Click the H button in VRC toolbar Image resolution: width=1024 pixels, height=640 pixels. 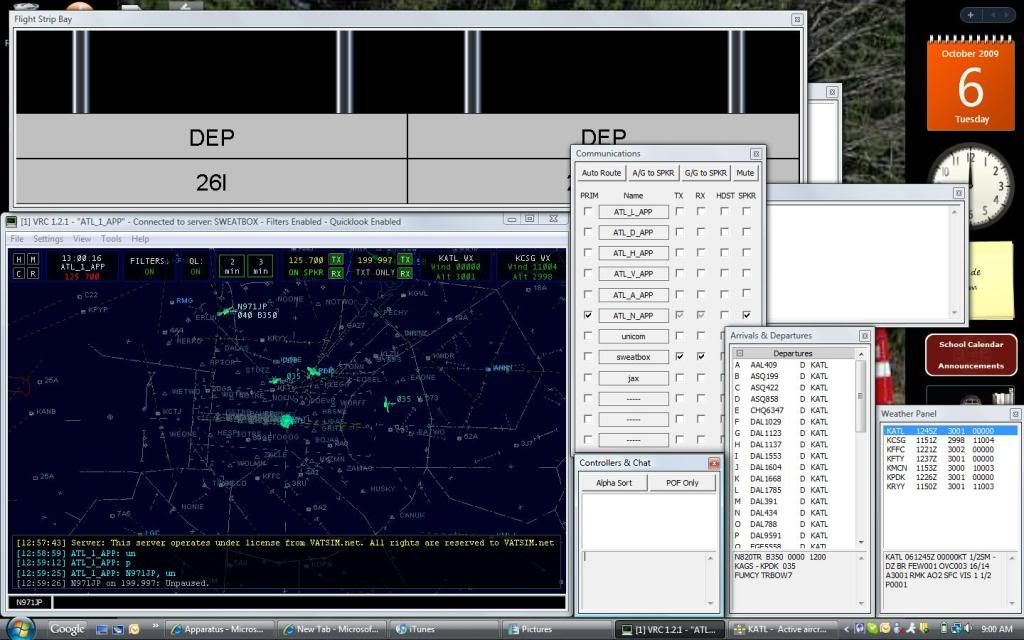(x=19, y=259)
